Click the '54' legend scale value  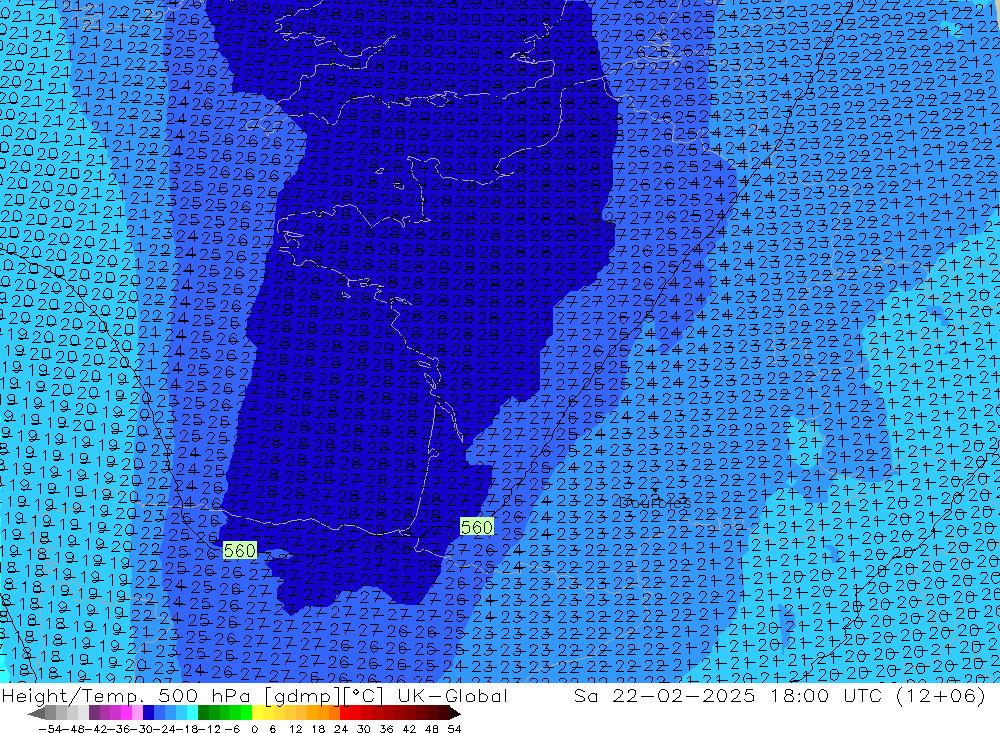click(454, 729)
